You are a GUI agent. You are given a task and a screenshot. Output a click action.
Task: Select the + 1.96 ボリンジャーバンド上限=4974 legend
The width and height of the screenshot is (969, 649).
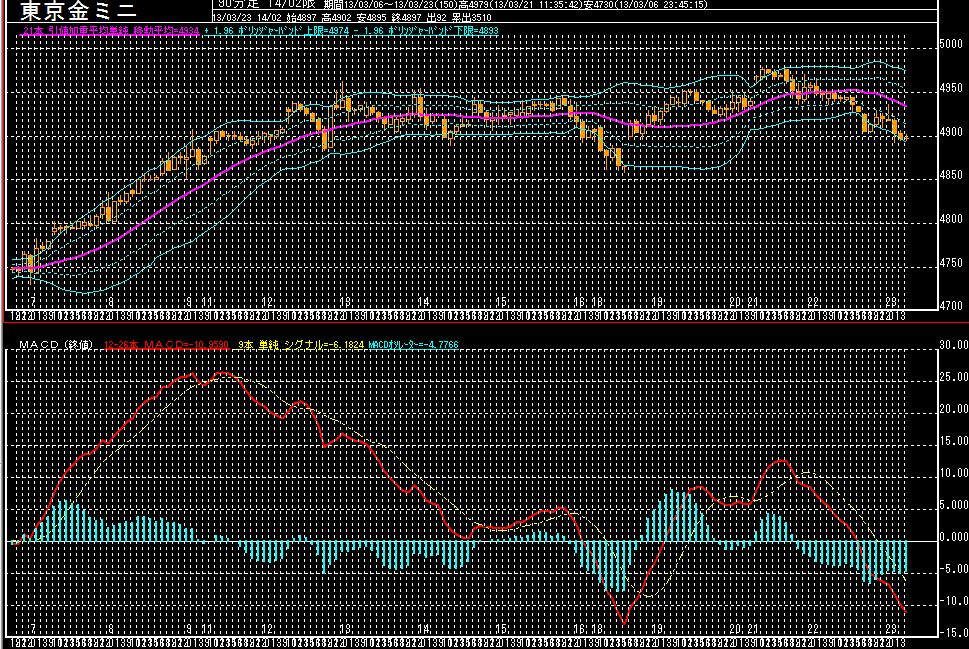(x=277, y=30)
